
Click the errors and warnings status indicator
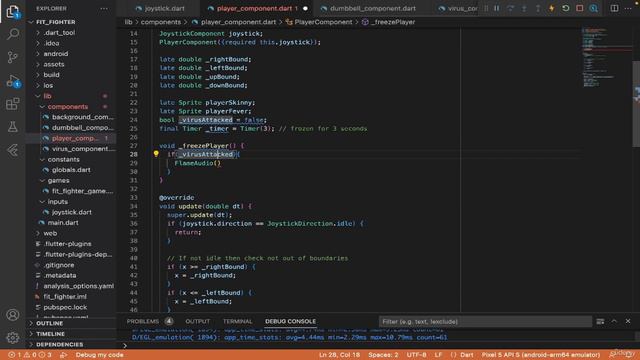tap(30, 355)
